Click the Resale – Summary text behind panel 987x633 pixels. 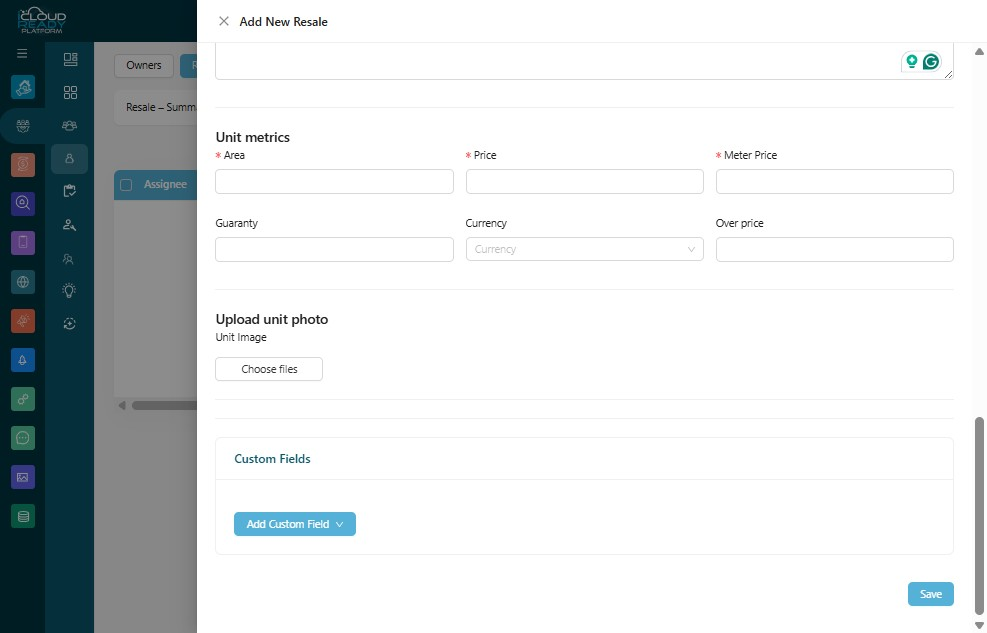point(161,108)
